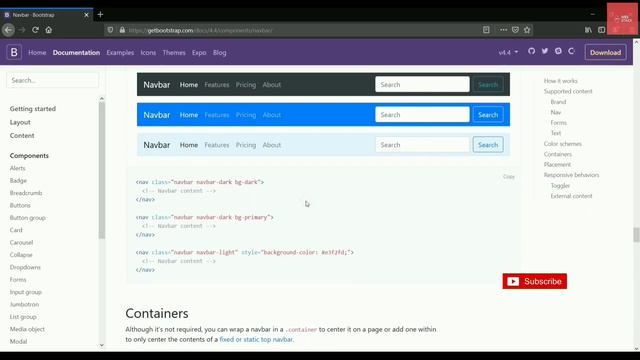Copy the navbar code example
The height and width of the screenshot is (360, 640).
(509, 177)
